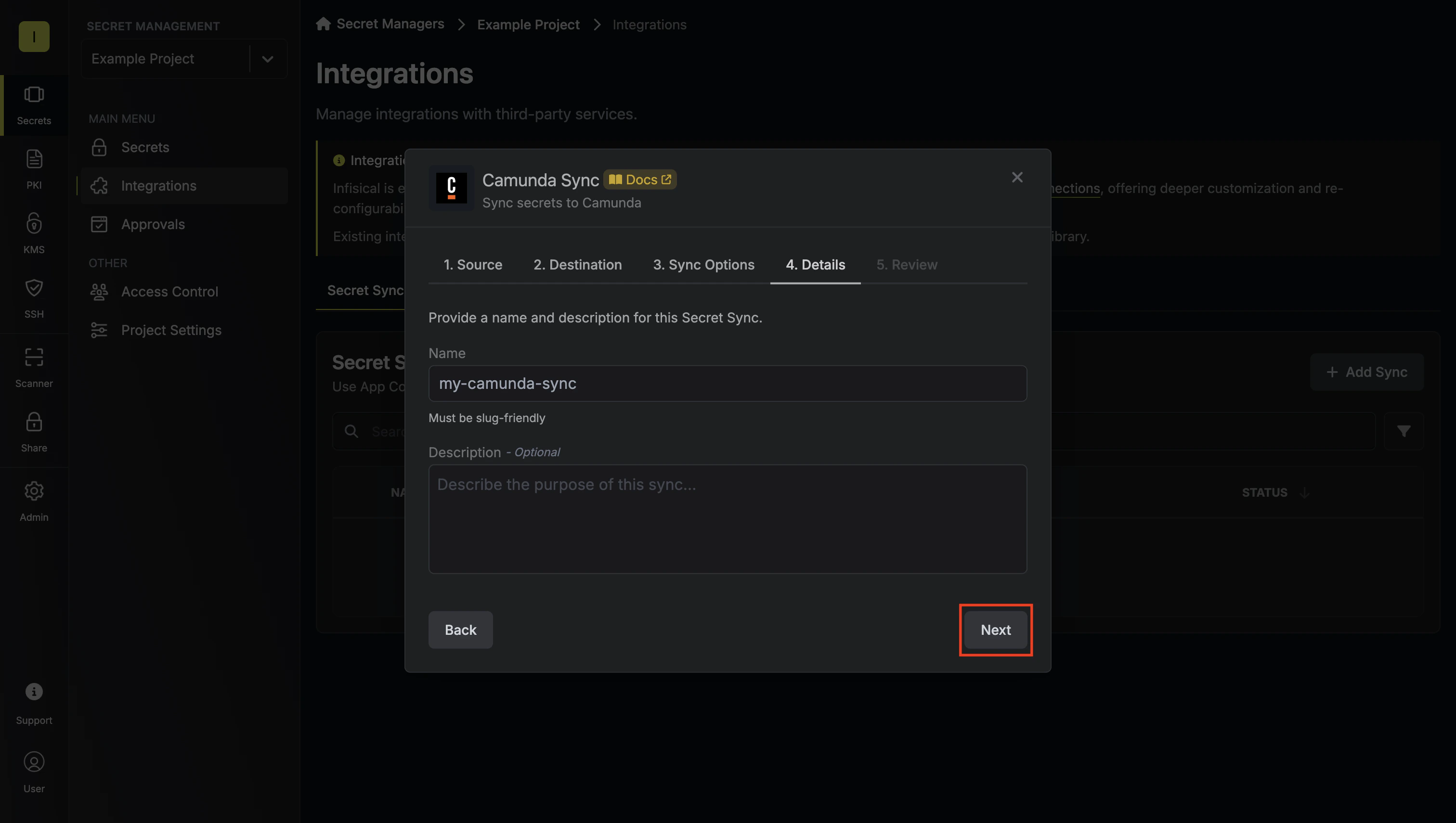Viewport: 1456px width, 823px height.
Task: Open the Admin gear icon
Action: coord(34,491)
